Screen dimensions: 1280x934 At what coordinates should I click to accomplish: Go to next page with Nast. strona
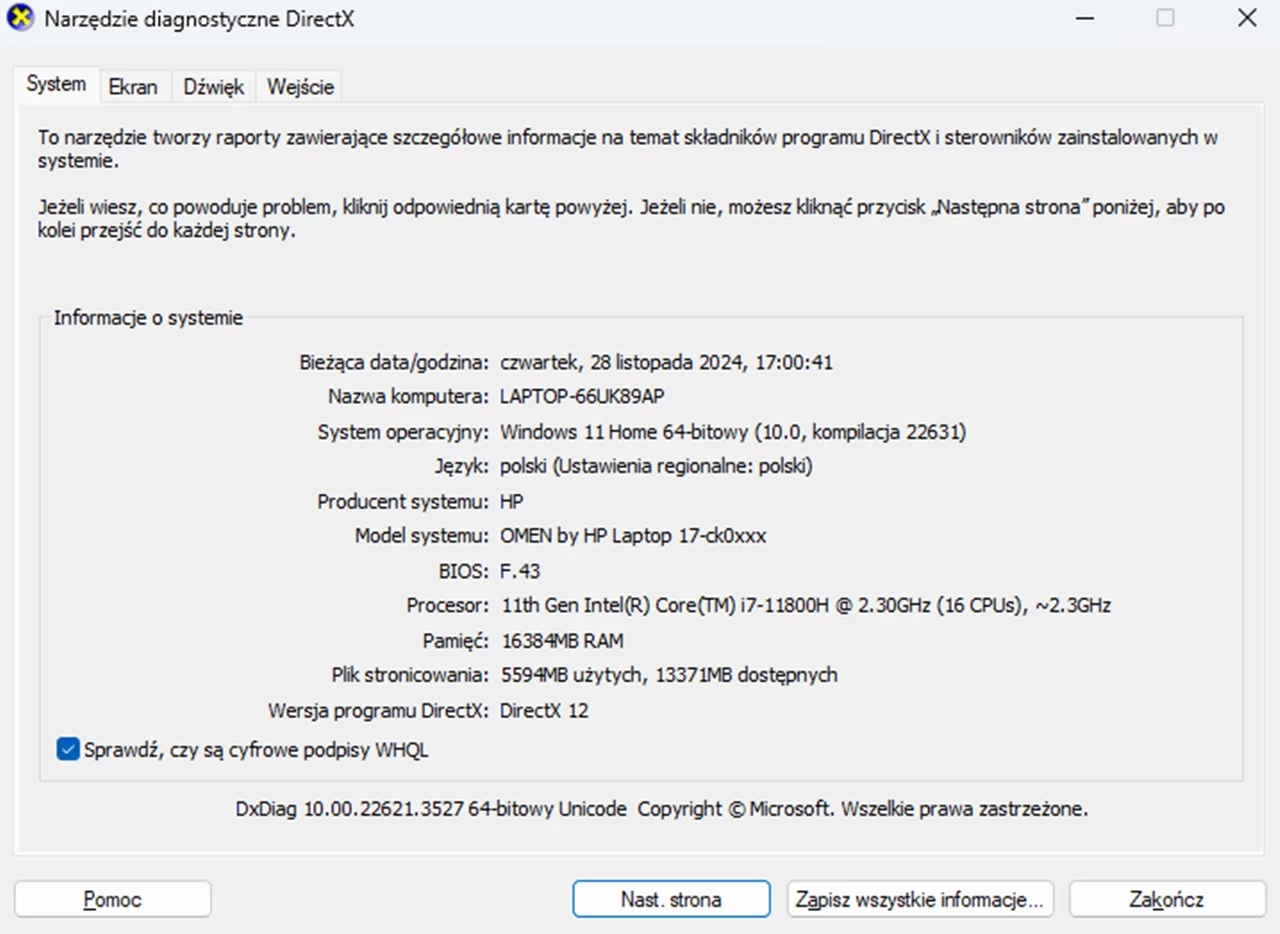[x=671, y=899]
